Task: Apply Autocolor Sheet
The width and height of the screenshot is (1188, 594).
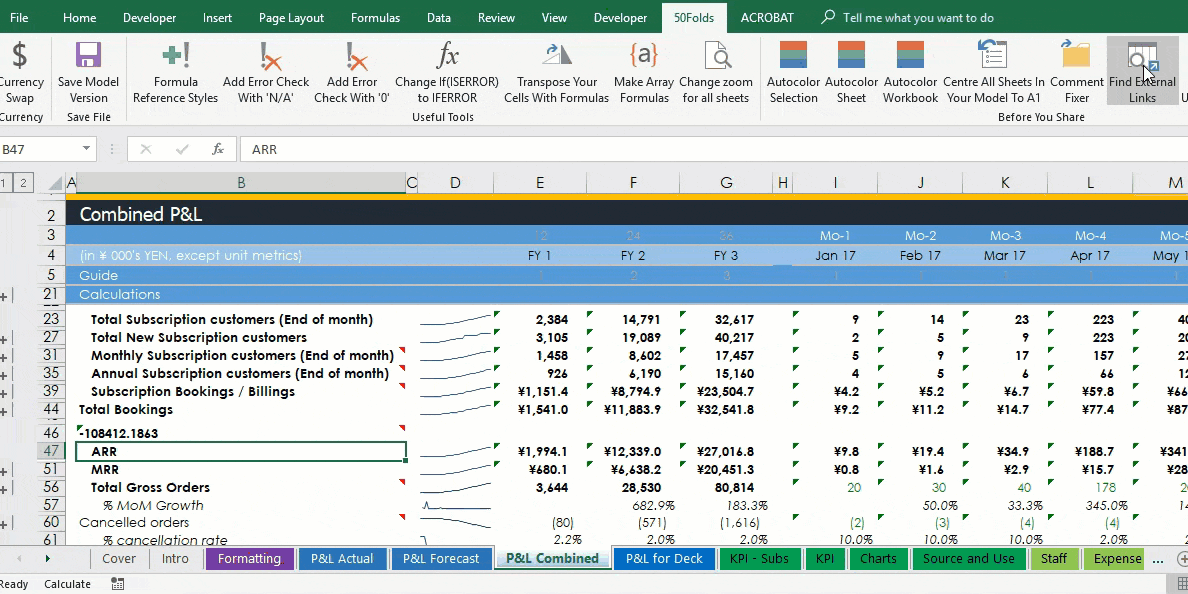Action: [x=851, y=72]
